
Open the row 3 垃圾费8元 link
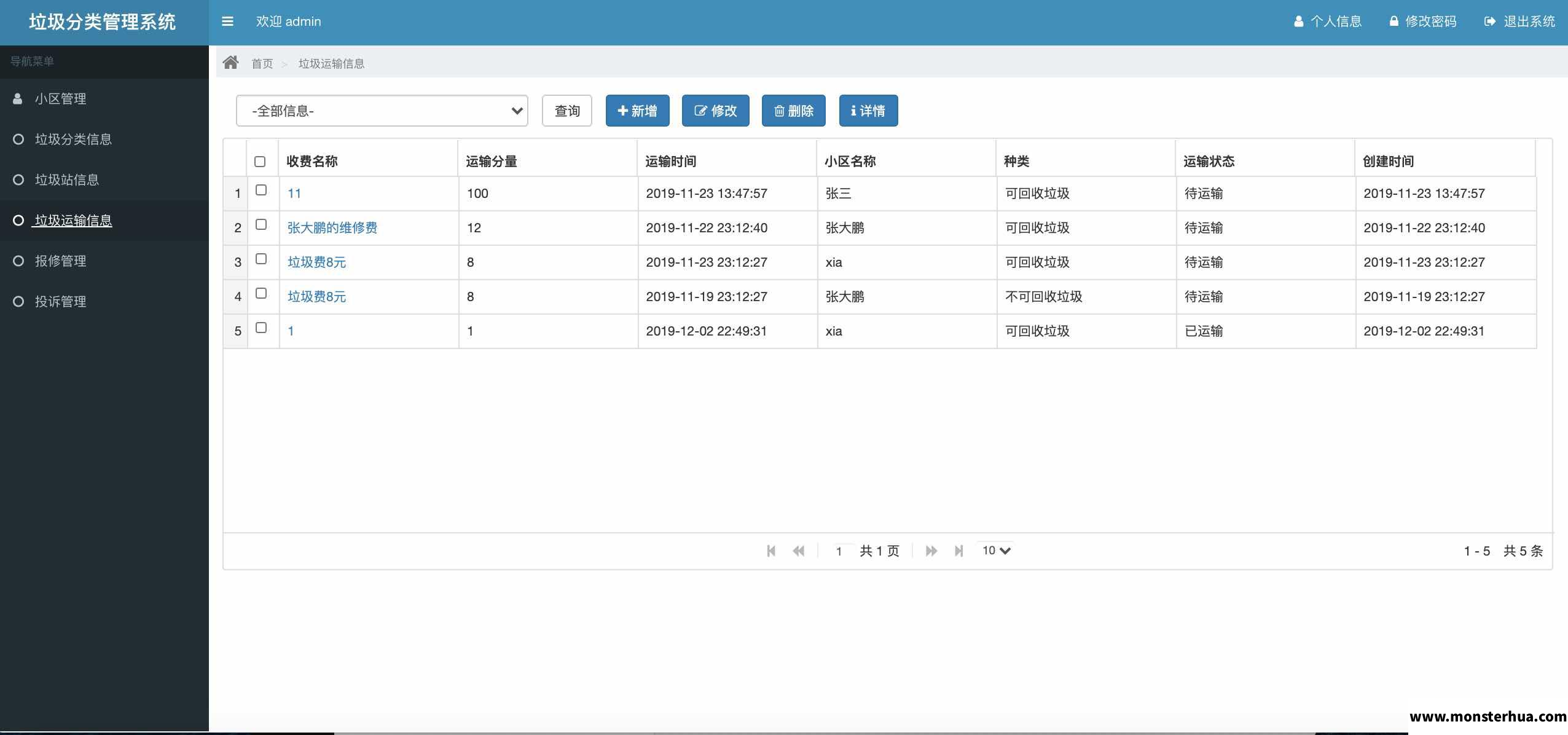pyautogui.click(x=317, y=262)
